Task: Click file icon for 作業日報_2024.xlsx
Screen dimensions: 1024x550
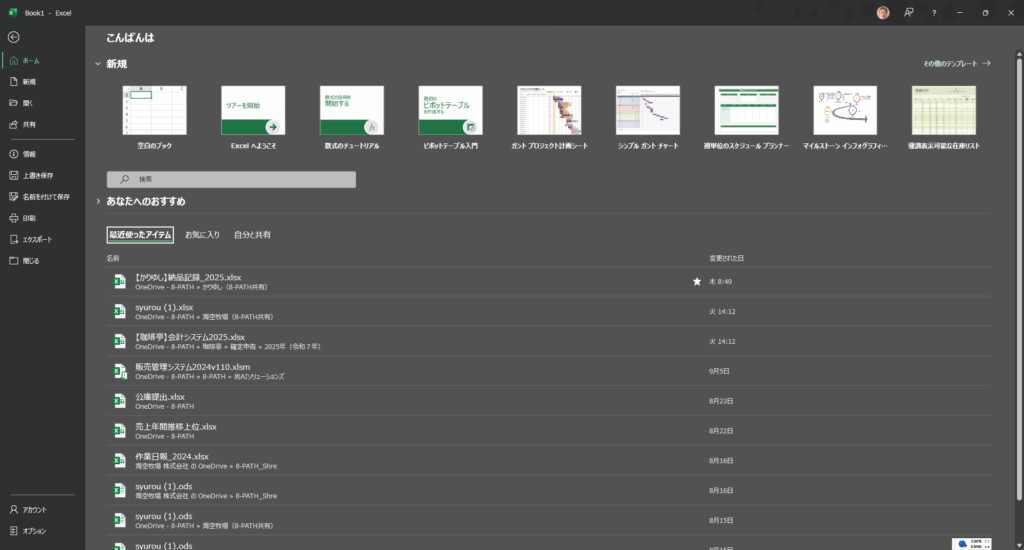Action: [x=120, y=461]
